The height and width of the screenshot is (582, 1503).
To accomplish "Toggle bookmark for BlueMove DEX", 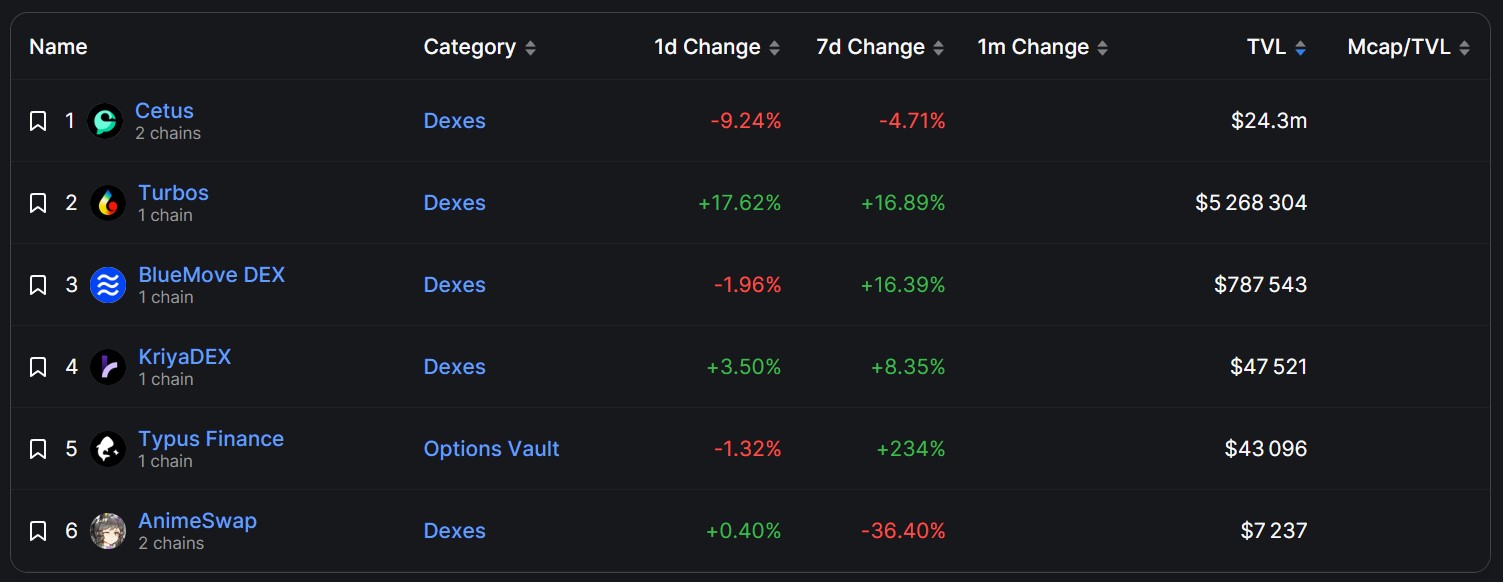I will pos(38,285).
